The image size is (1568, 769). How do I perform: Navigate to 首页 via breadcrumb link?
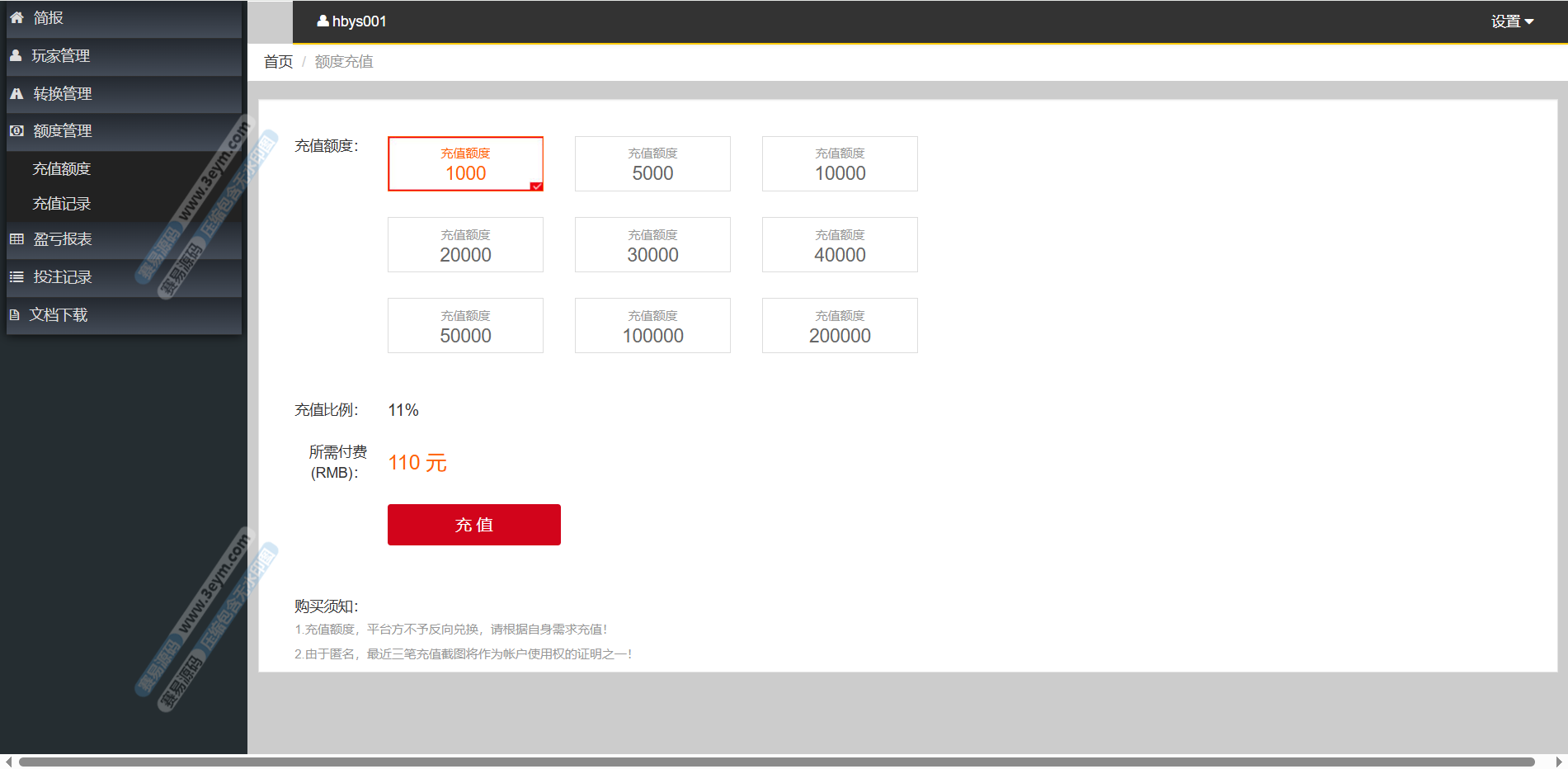click(x=278, y=62)
